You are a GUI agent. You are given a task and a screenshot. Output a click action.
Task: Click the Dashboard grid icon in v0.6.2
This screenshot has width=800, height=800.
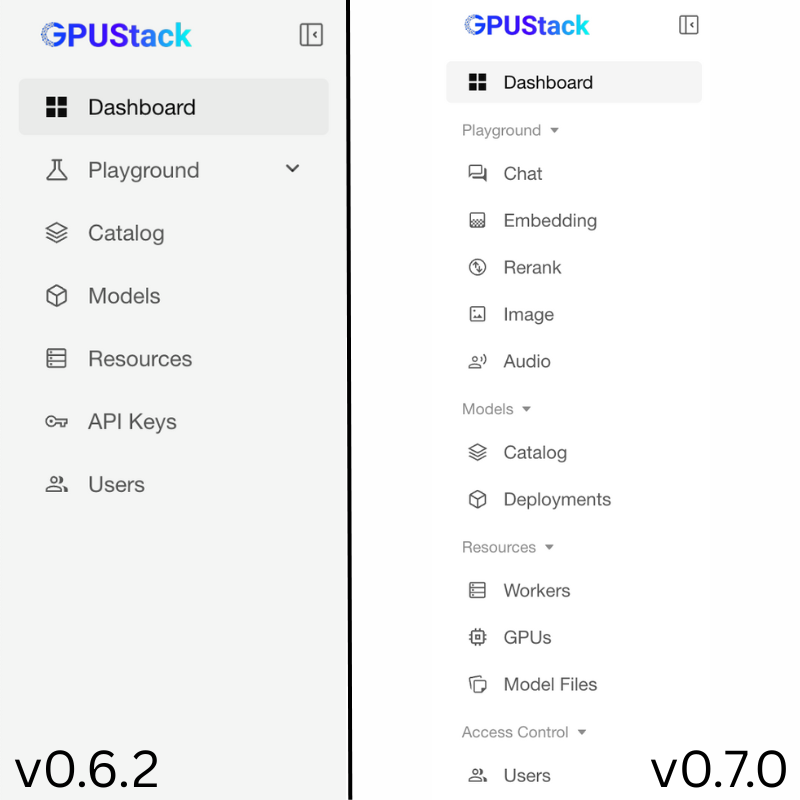(57, 106)
